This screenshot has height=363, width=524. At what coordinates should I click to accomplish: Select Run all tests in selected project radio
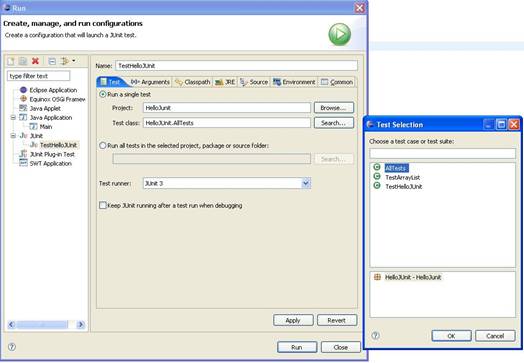click(x=103, y=145)
